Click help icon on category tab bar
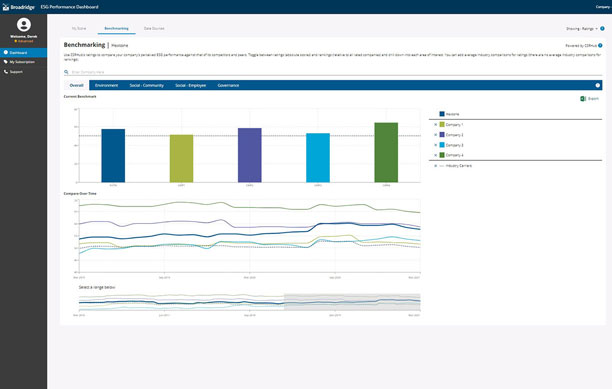This screenshot has height=389, width=612. (598, 85)
